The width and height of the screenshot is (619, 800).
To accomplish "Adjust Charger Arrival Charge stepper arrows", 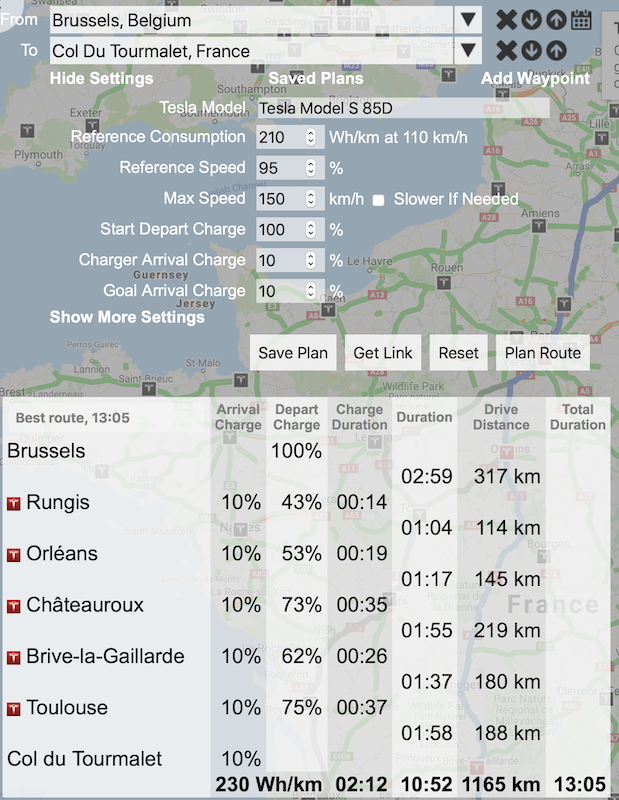I will point(311,260).
